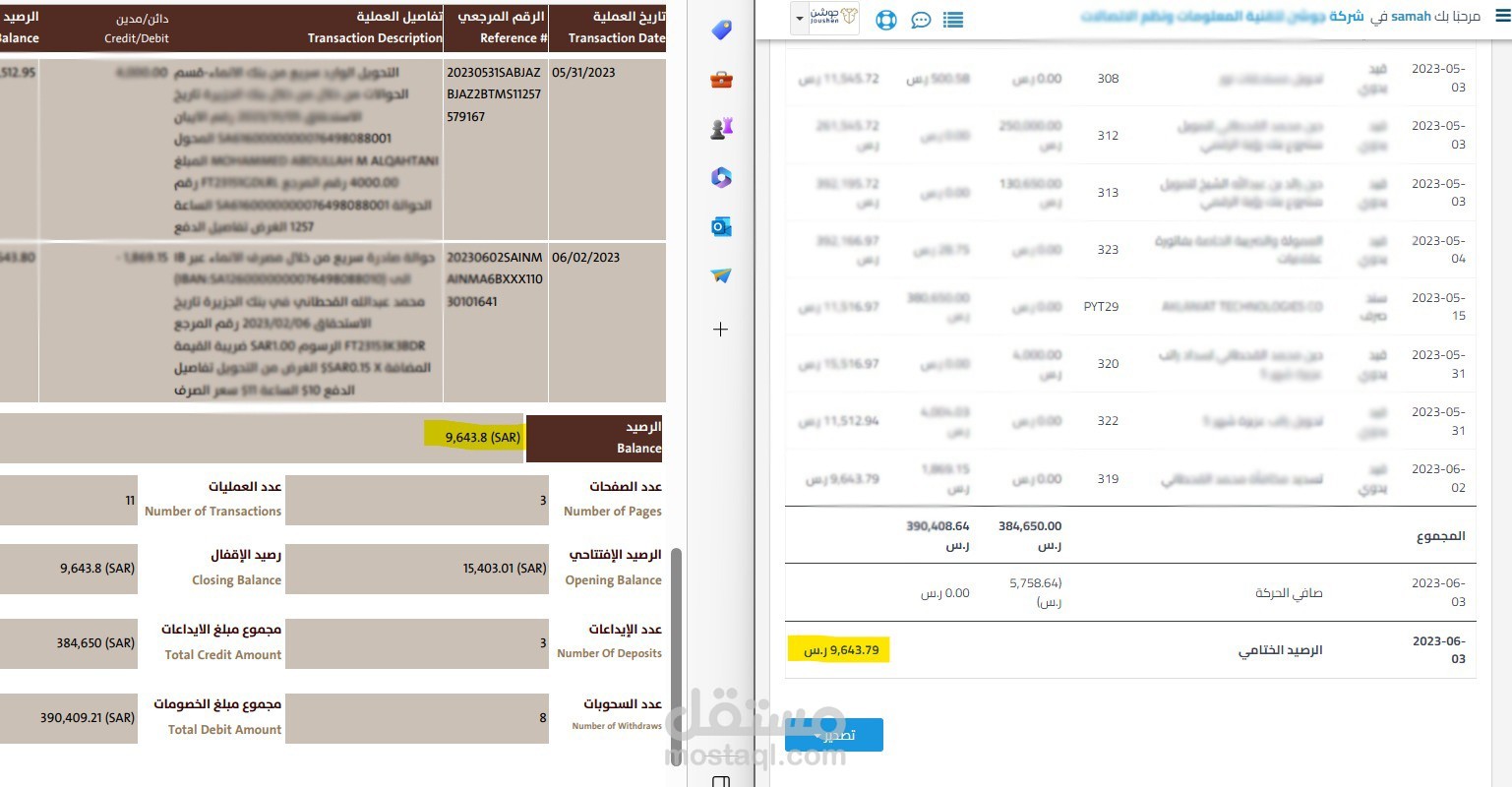
Task: Click the Number of Transactions label
Action: click(212, 512)
